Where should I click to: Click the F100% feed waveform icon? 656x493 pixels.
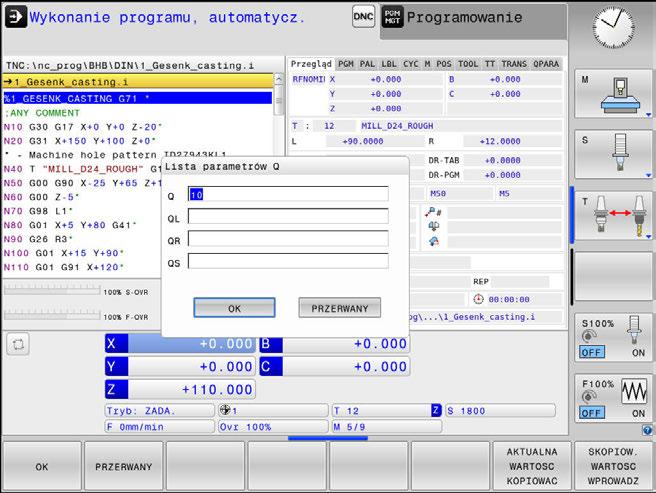coord(634,392)
